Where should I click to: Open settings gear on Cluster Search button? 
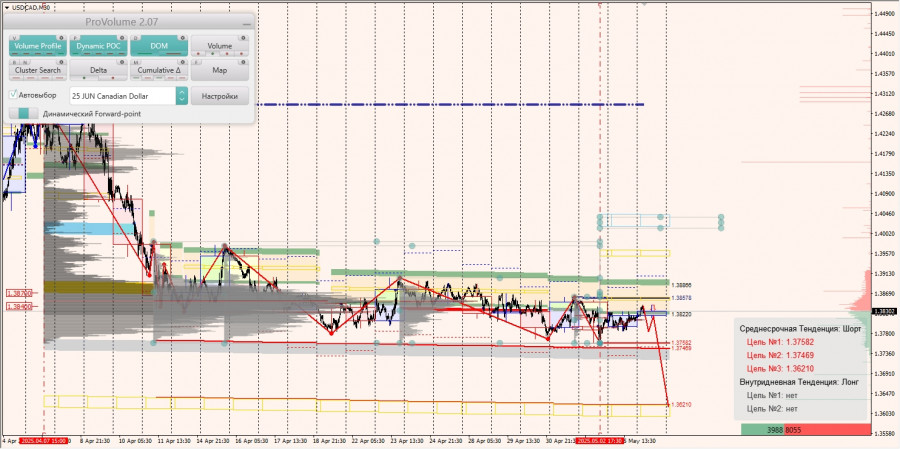pos(63,62)
